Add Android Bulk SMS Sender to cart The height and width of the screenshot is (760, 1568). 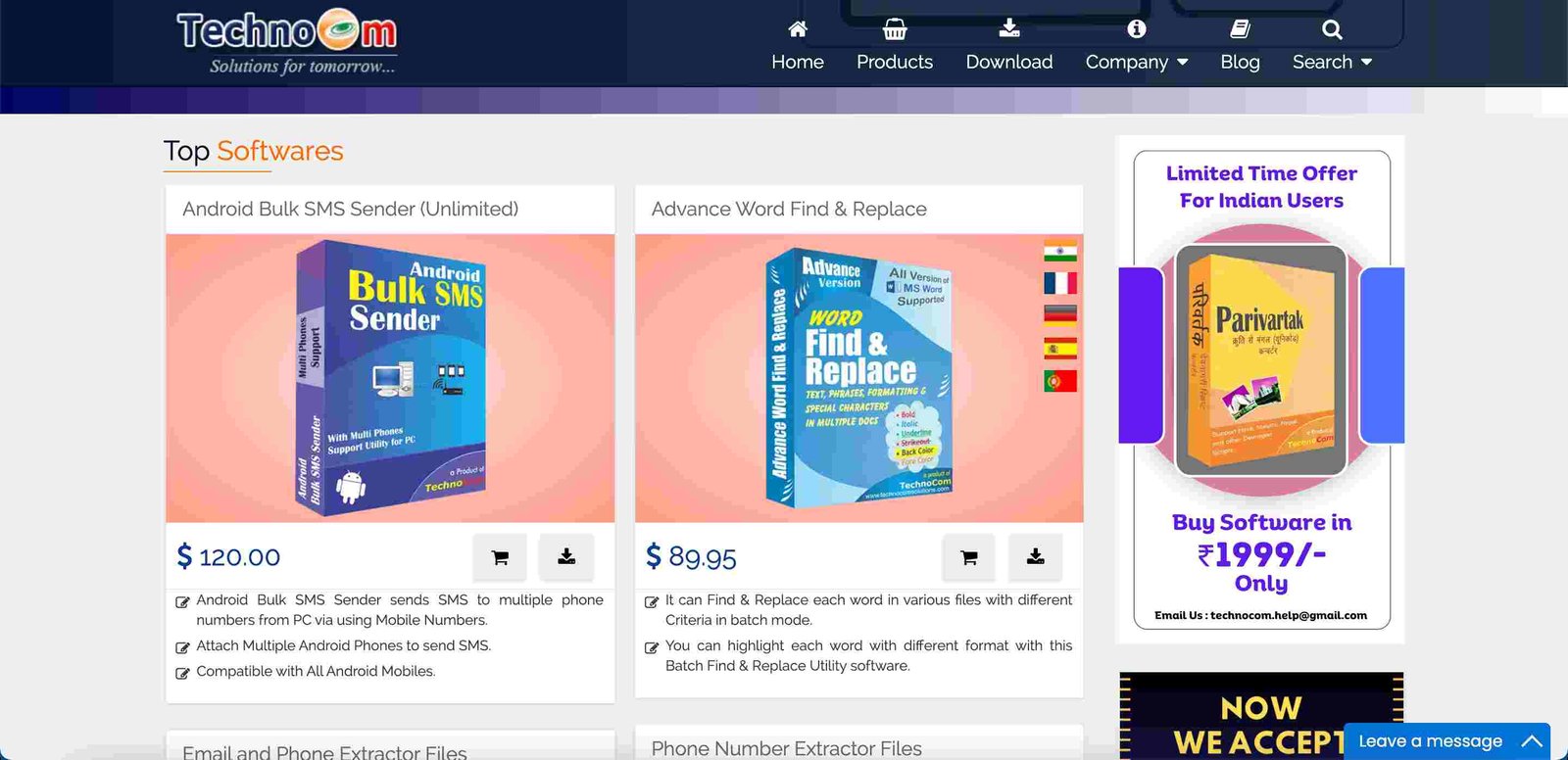coord(500,557)
